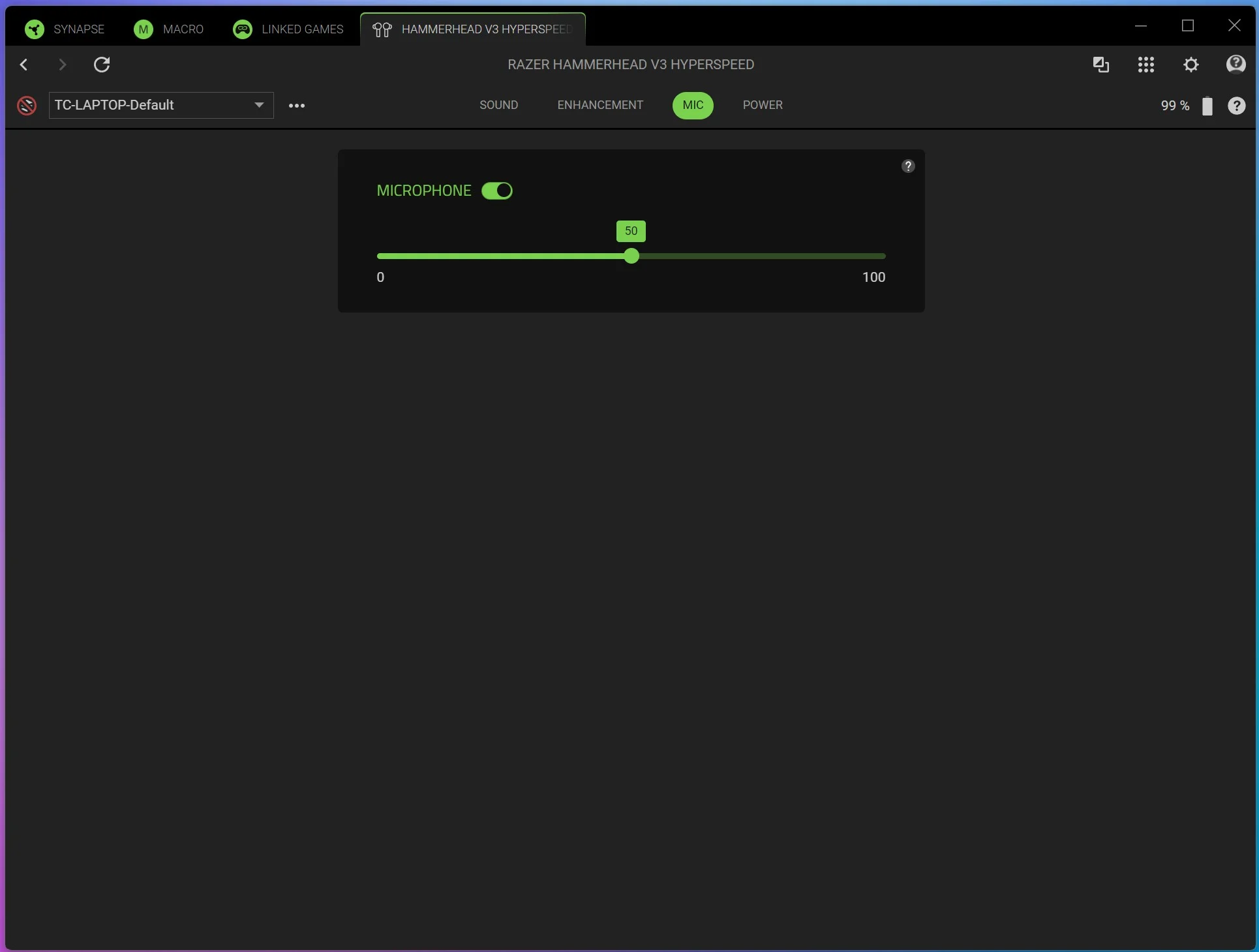Close the Synapse window

click(x=1234, y=26)
